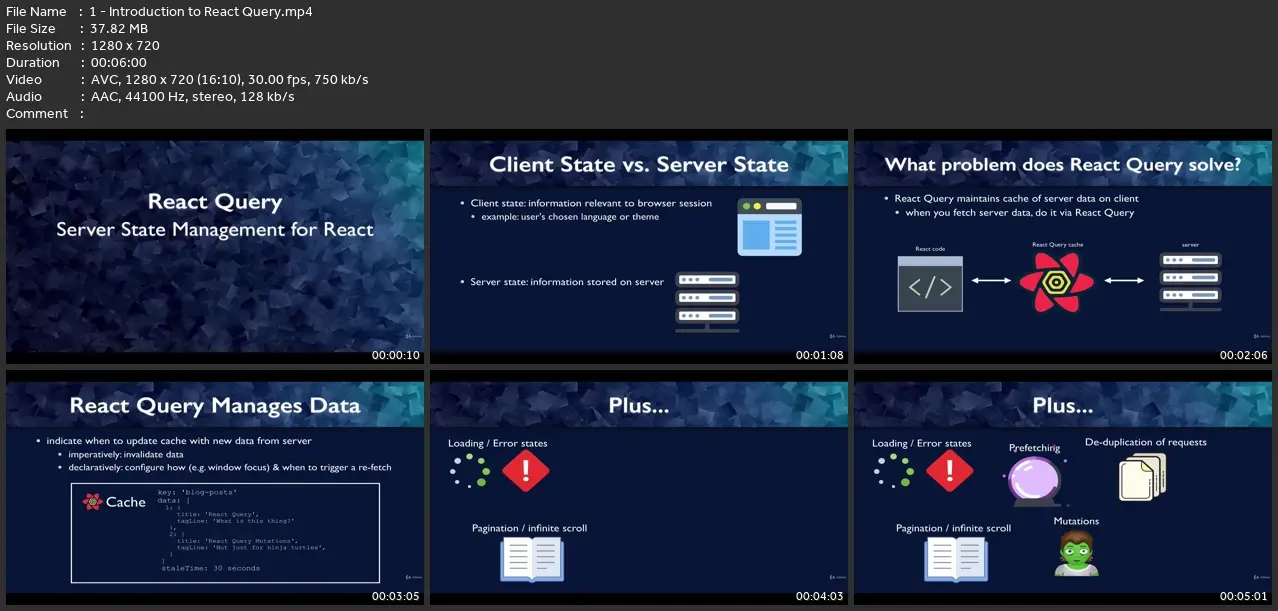Open the Plus... thumbnail stamped 00:05:01
Screen dimensions: 1278x611
point(1063,488)
